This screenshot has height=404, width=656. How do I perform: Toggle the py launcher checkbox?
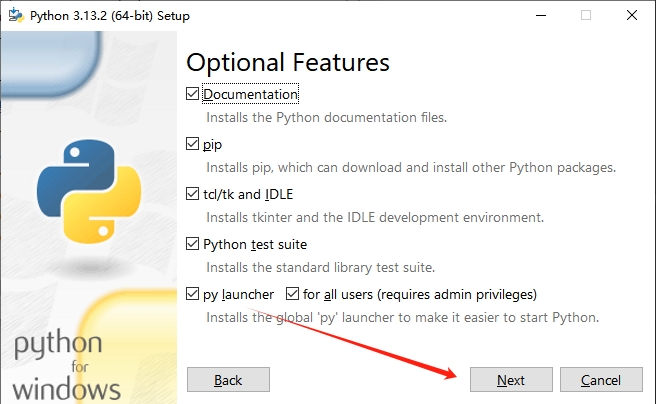pos(192,294)
